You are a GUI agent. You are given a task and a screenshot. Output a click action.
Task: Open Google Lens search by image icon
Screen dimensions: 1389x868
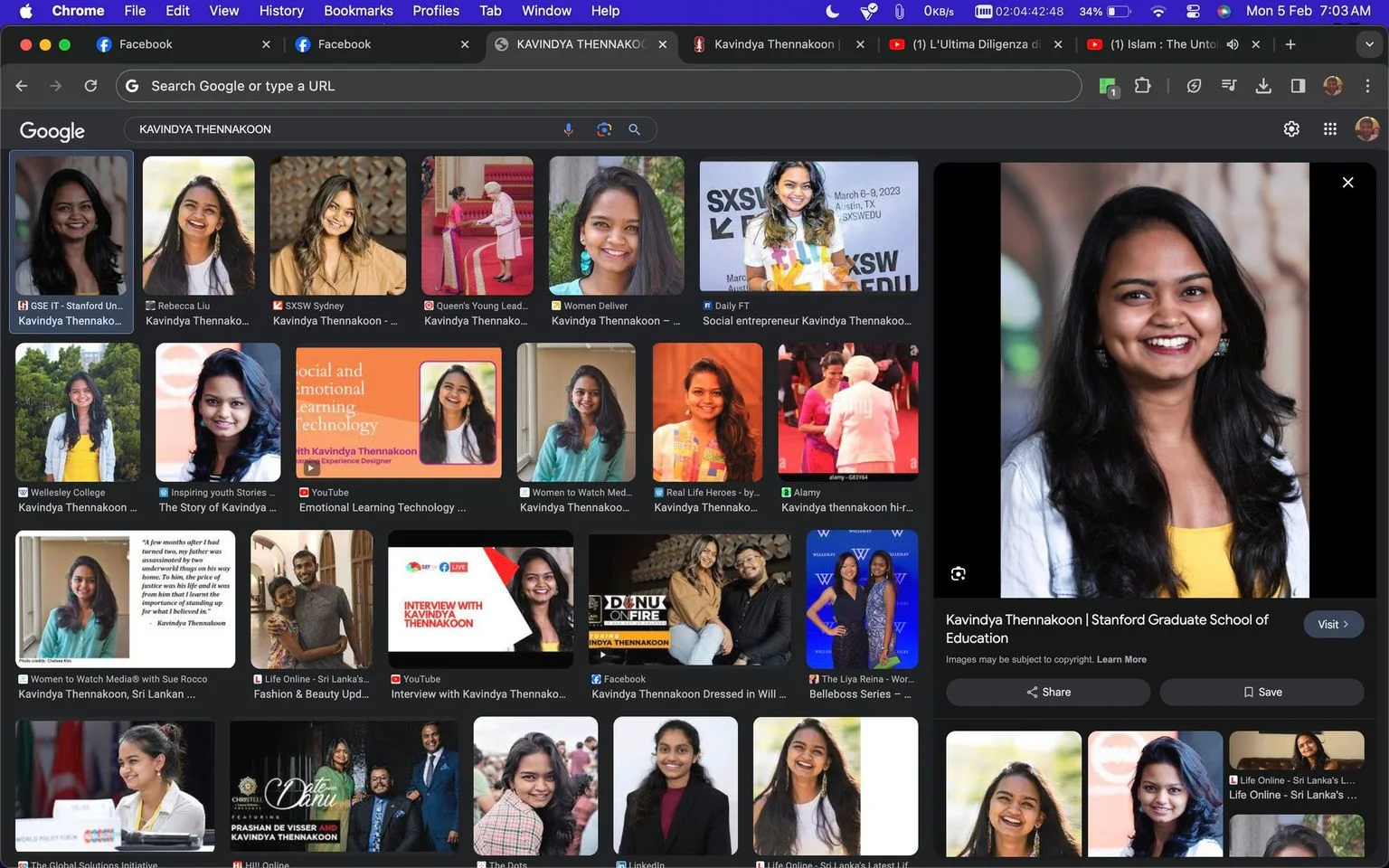tap(604, 129)
